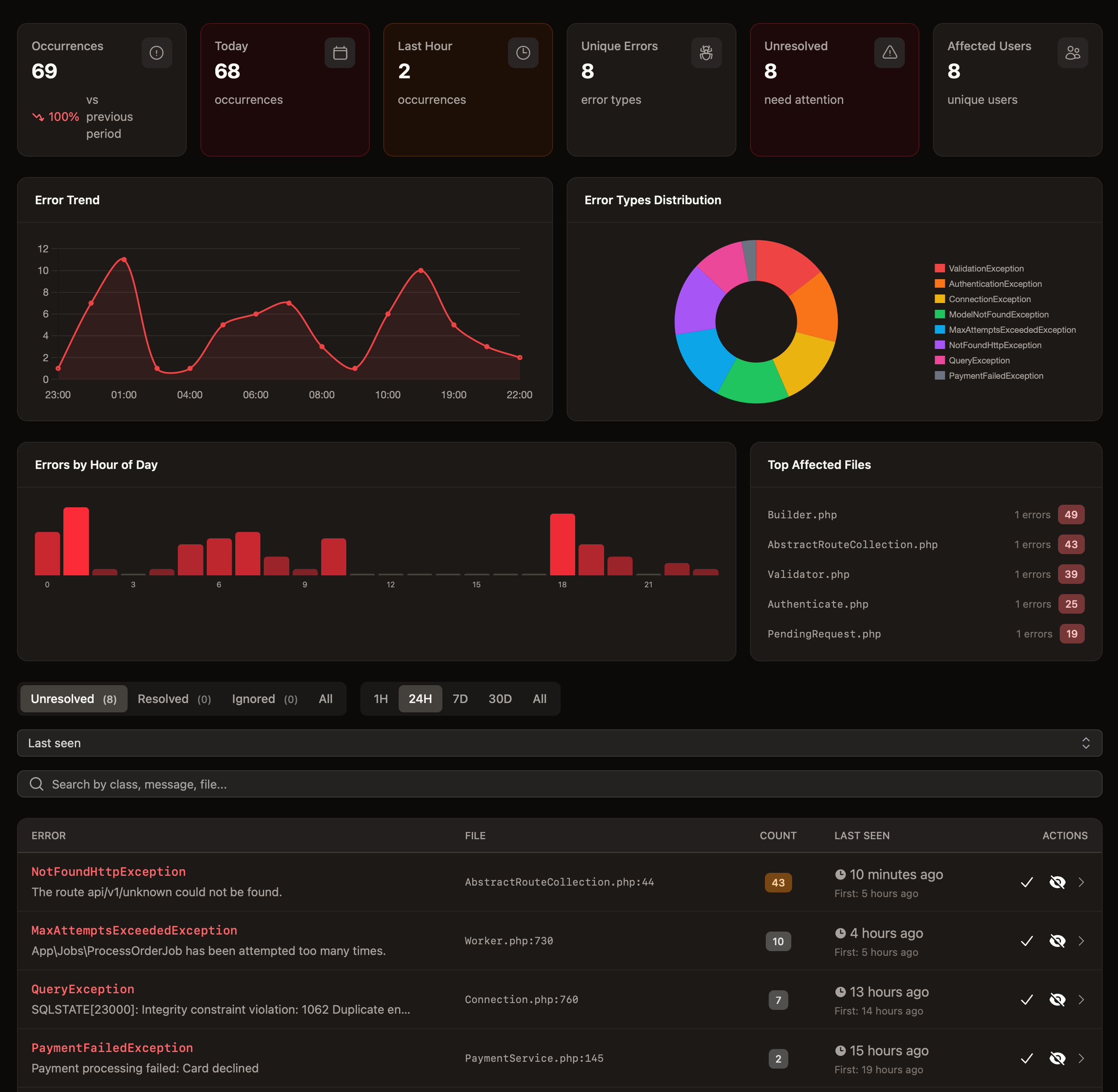Ignore MaxAttemptsExceededException via eye-slash icon

[x=1057, y=941]
